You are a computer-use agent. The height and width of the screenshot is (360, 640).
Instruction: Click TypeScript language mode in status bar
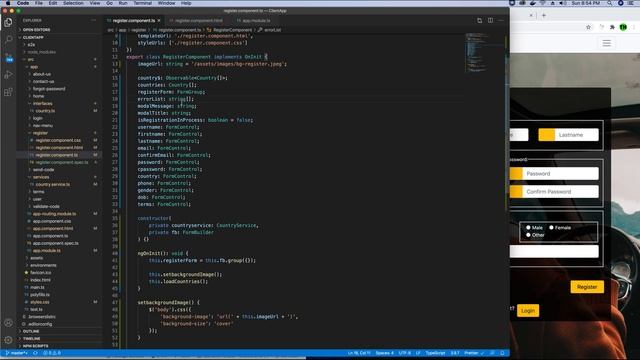[x=435, y=353]
